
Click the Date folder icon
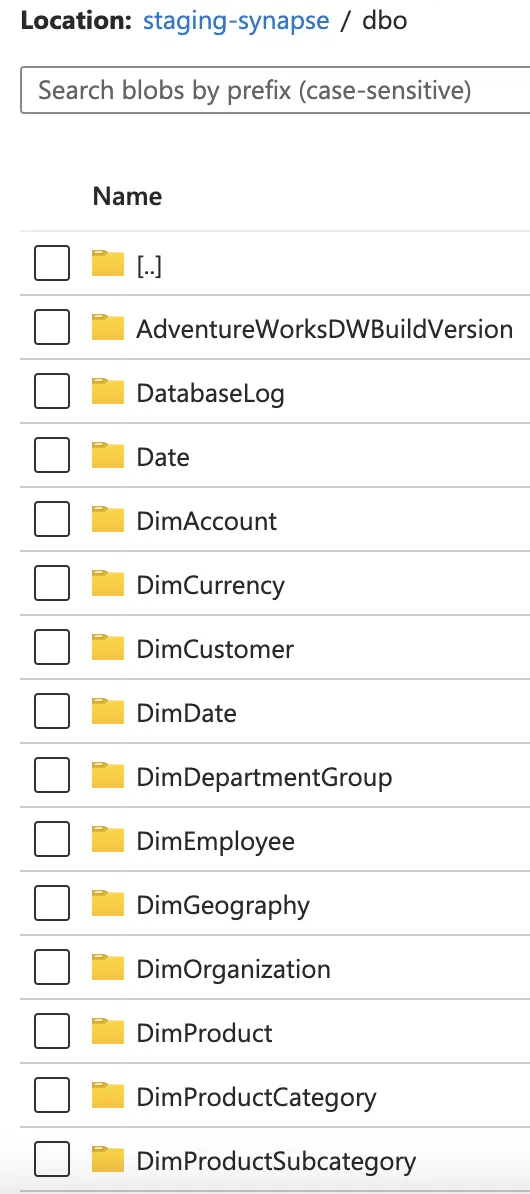[x=107, y=455]
